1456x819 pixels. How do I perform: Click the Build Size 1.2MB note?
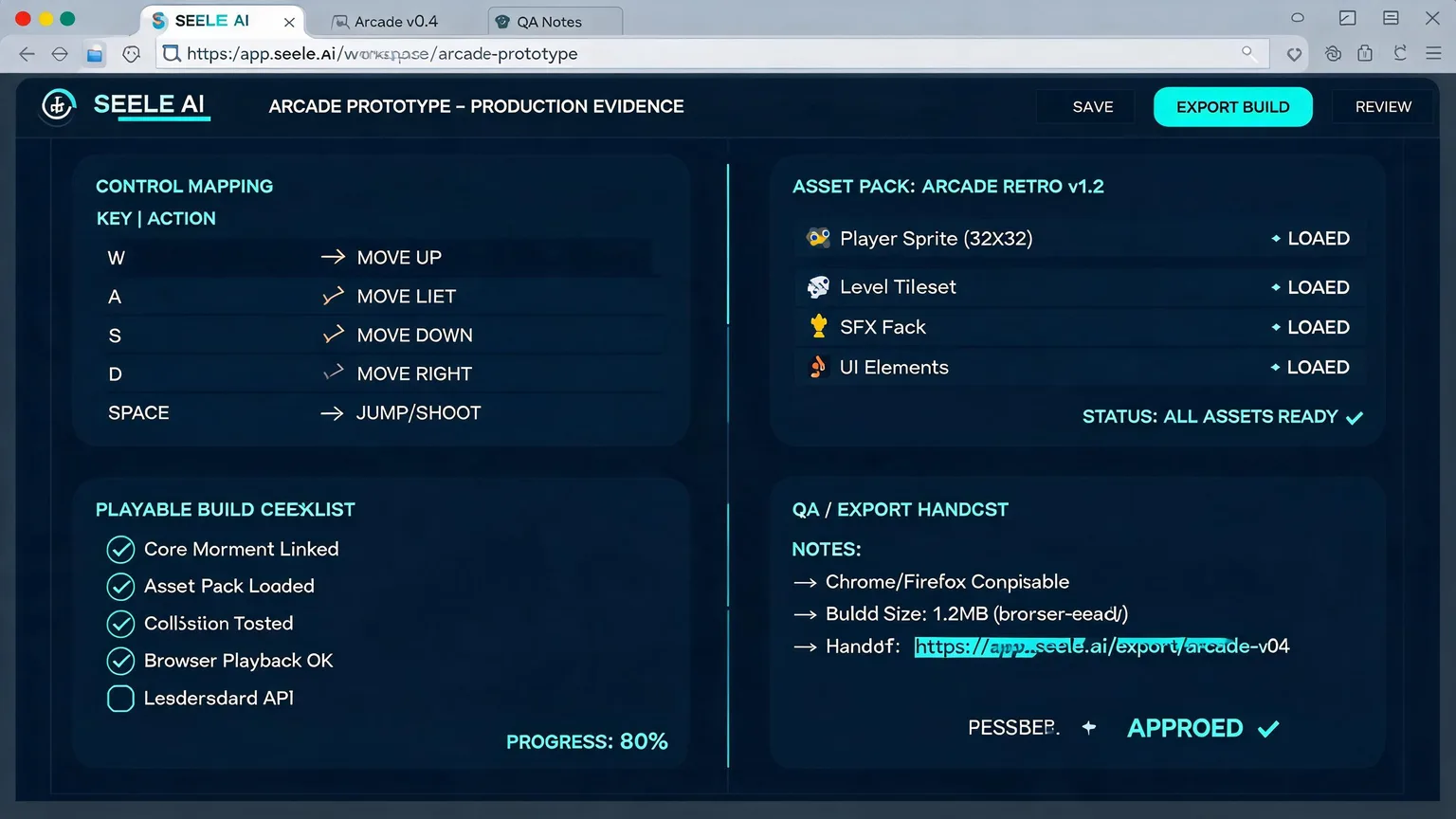977,614
